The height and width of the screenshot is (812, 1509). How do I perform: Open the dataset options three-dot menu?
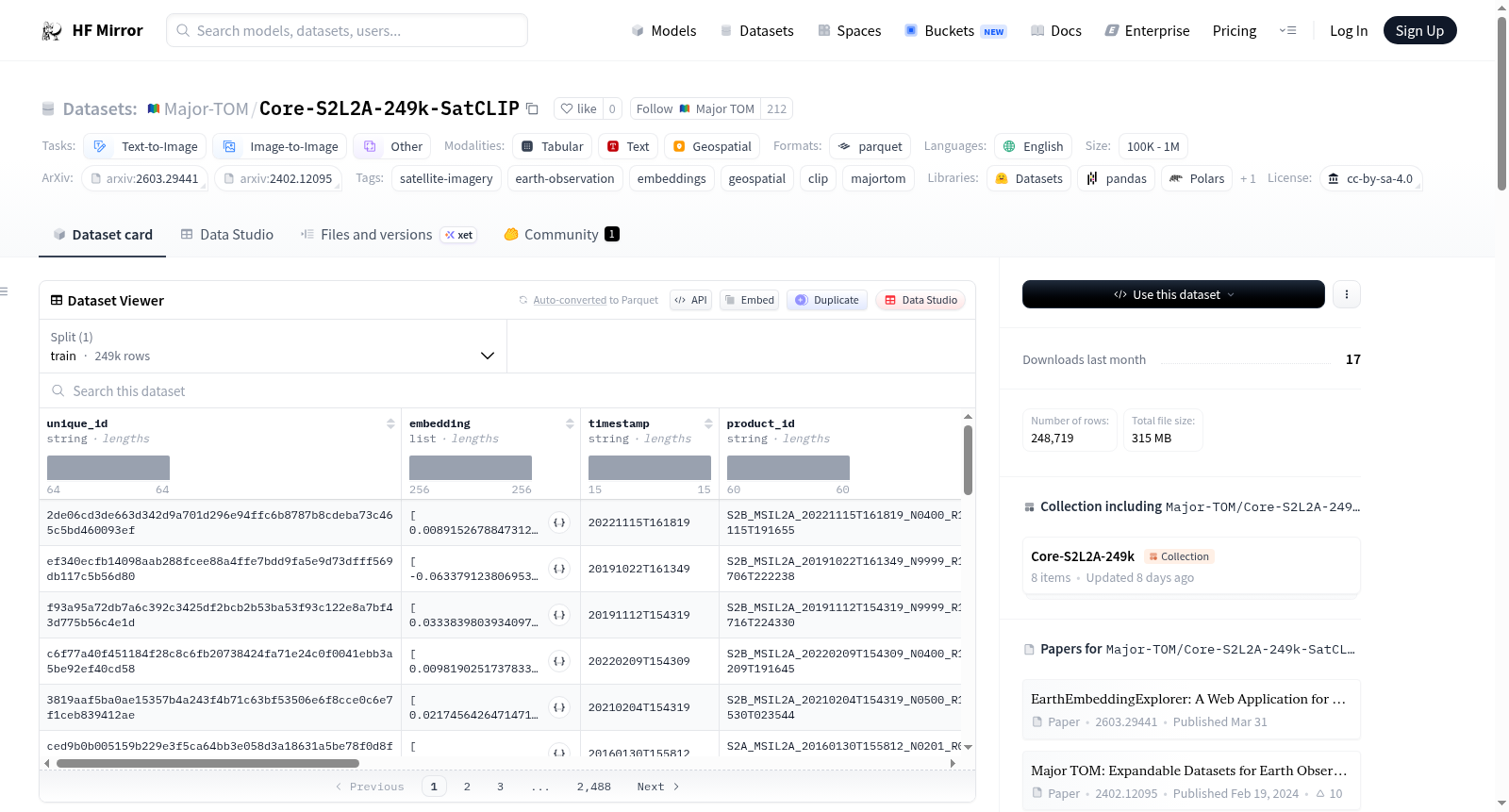[x=1346, y=294]
